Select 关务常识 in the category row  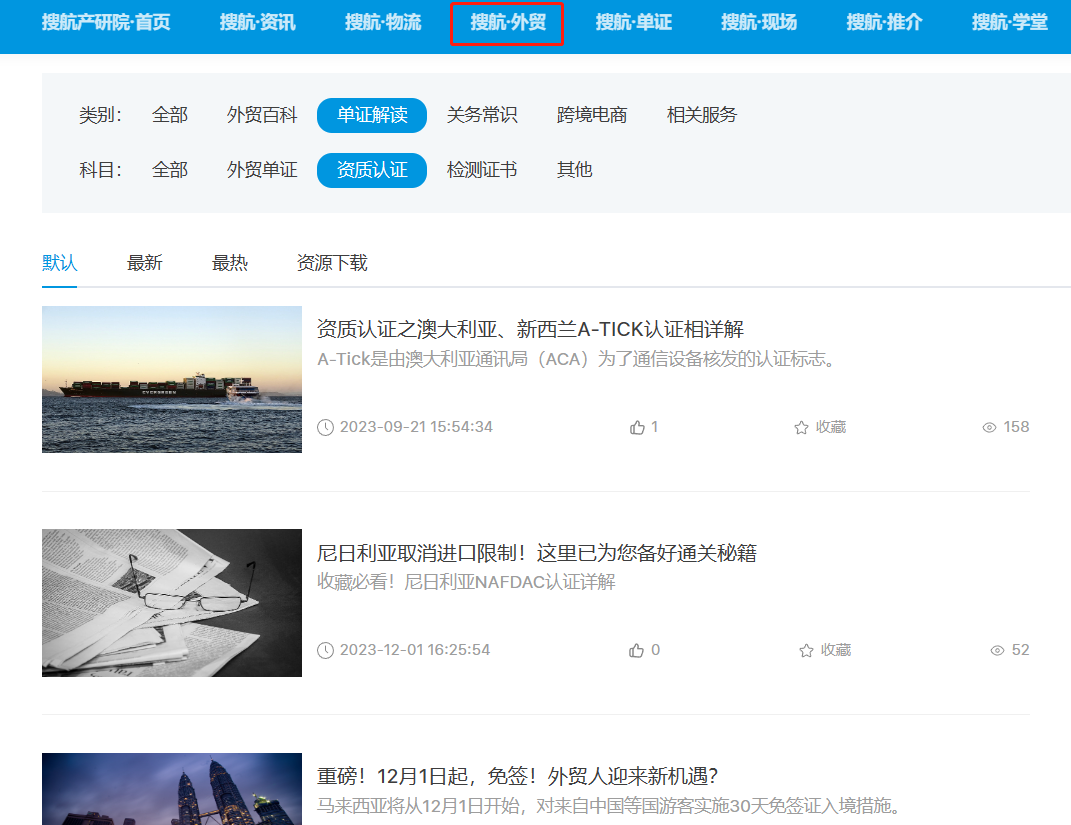pos(482,116)
